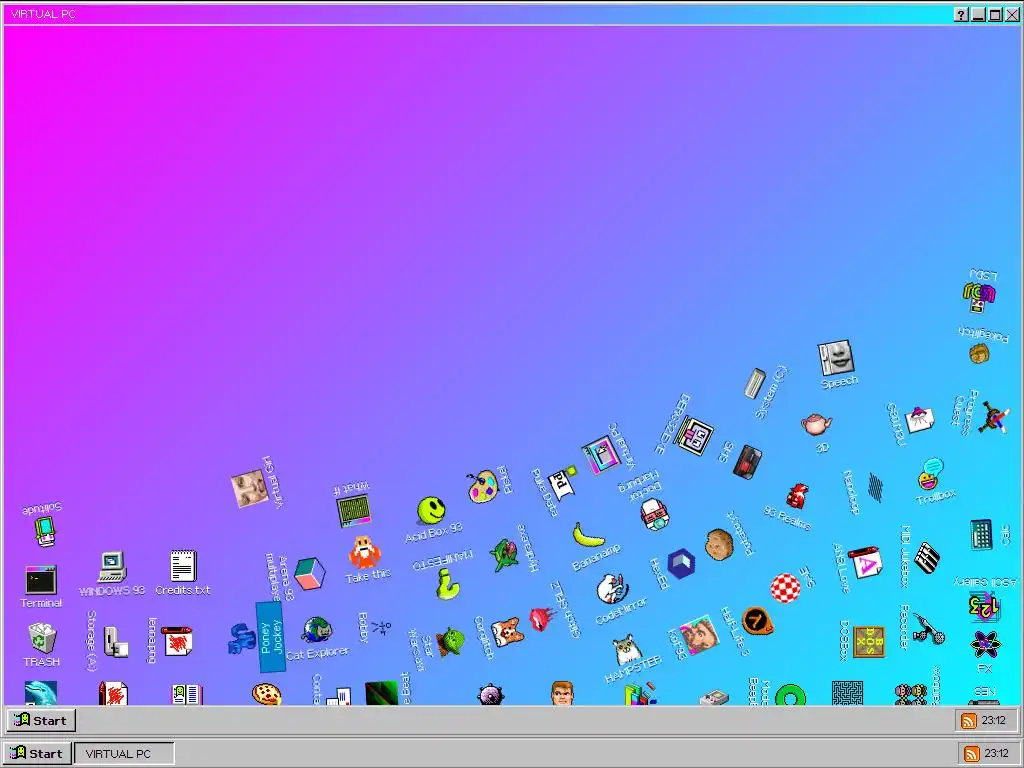Open the 3D teapot icon

[816, 424]
